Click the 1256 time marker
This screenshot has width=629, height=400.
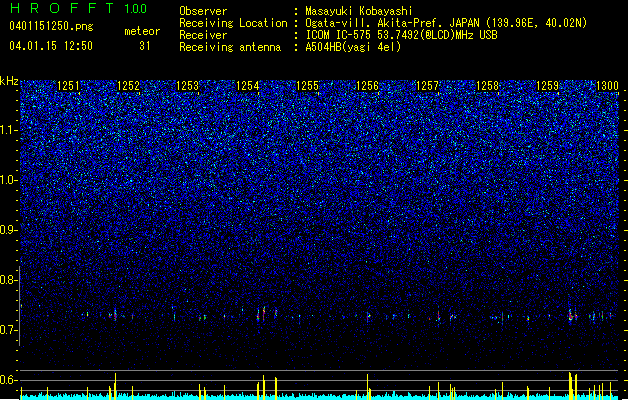[367, 86]
